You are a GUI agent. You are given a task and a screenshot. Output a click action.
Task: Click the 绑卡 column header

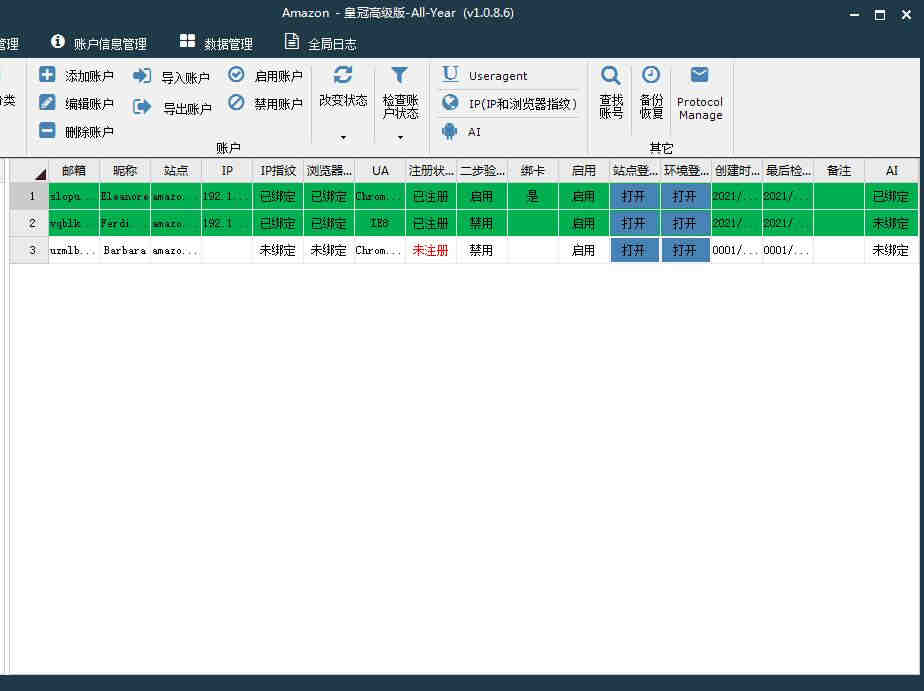click(x=533, y=171)
